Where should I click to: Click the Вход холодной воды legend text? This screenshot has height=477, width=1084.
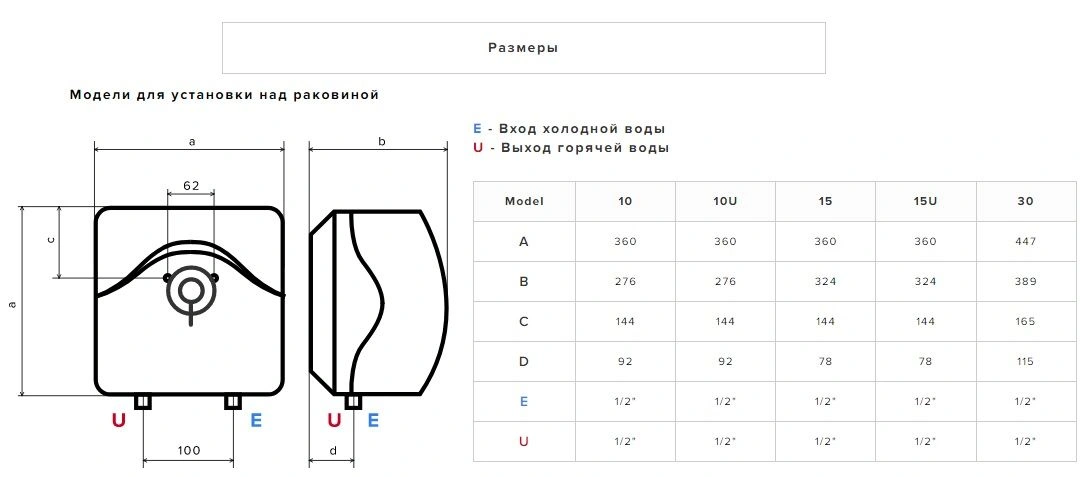[x=582, y=129]
